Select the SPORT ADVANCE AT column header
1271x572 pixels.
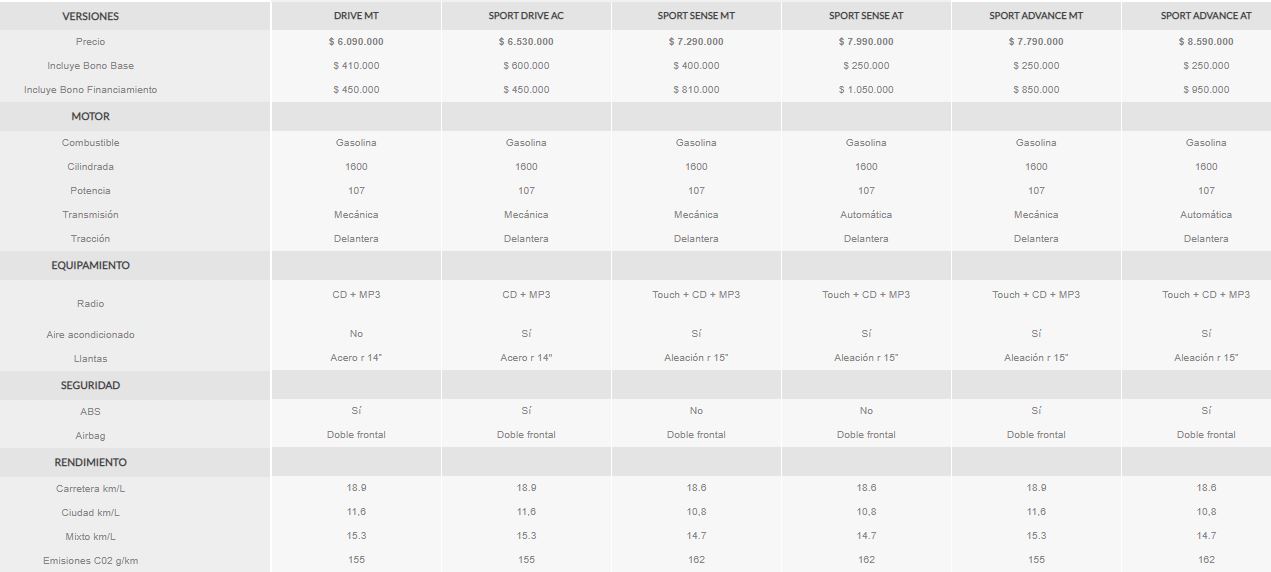click(1206, 16)
